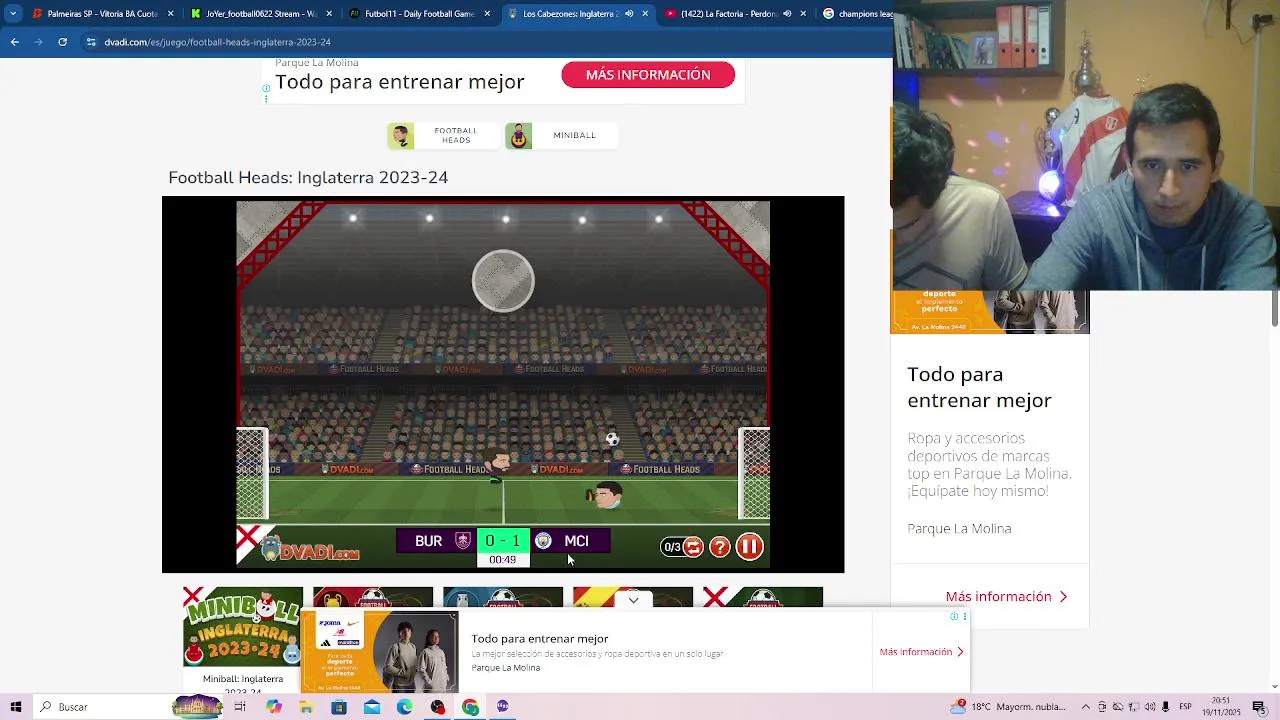Close the Palmeiras SP tab
Image resolution: width=1280 pixels, height=720 pixels.
click(170, 14)
